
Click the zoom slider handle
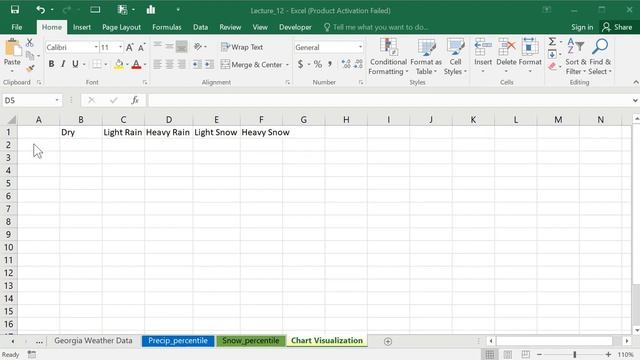pos(574,355)
